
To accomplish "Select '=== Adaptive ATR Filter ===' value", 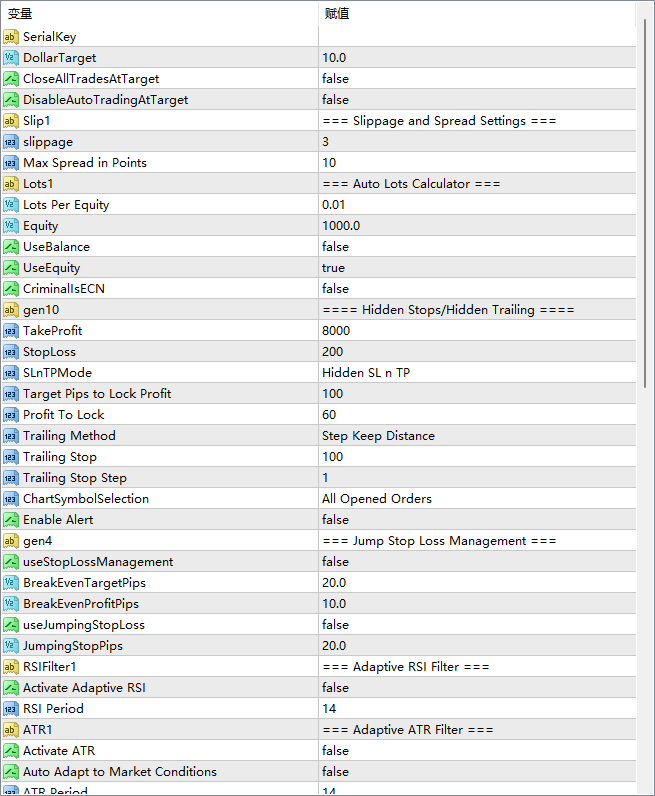I will (408, 730).
